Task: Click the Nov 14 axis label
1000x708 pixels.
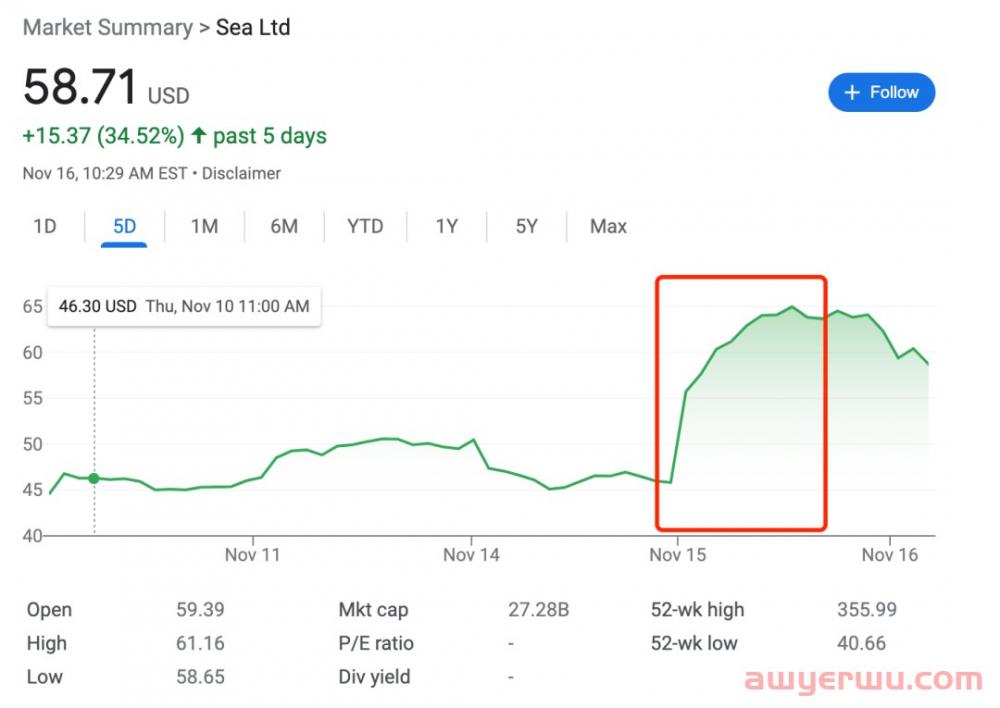Action: pyautogui.click(x=471, y=555)
